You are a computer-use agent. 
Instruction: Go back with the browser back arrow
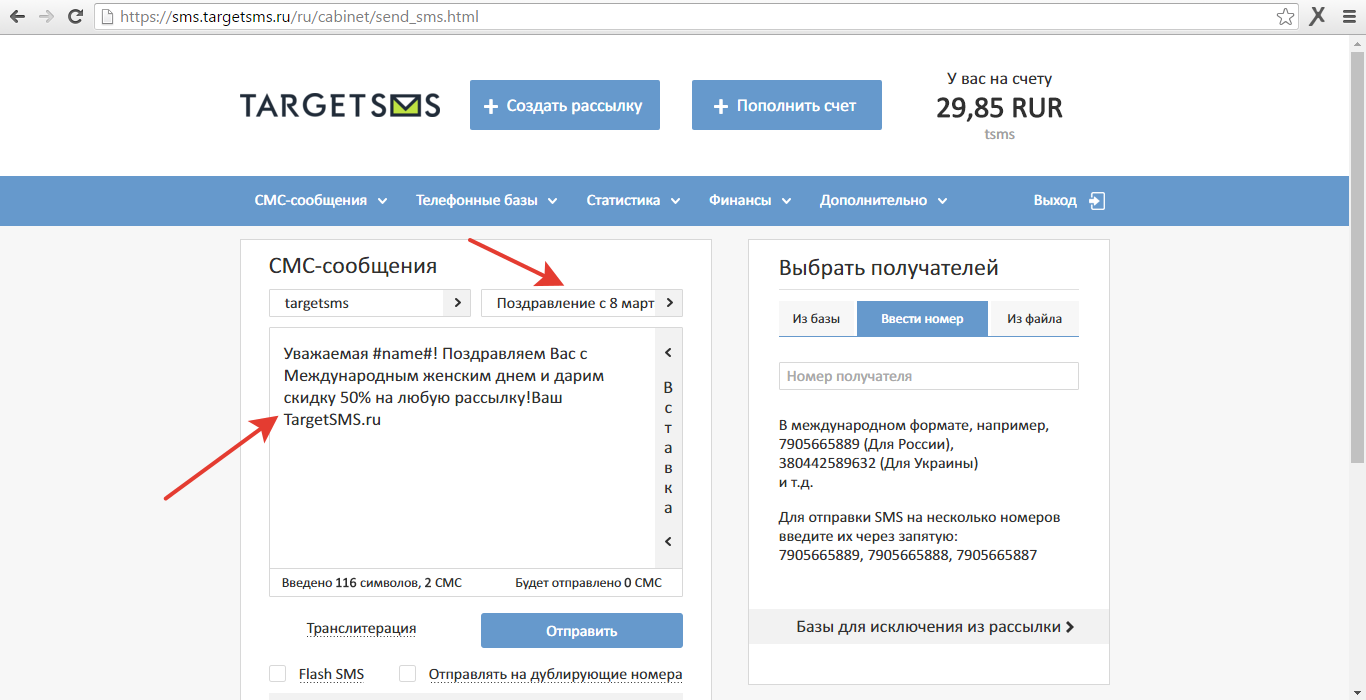click(17, 17)
